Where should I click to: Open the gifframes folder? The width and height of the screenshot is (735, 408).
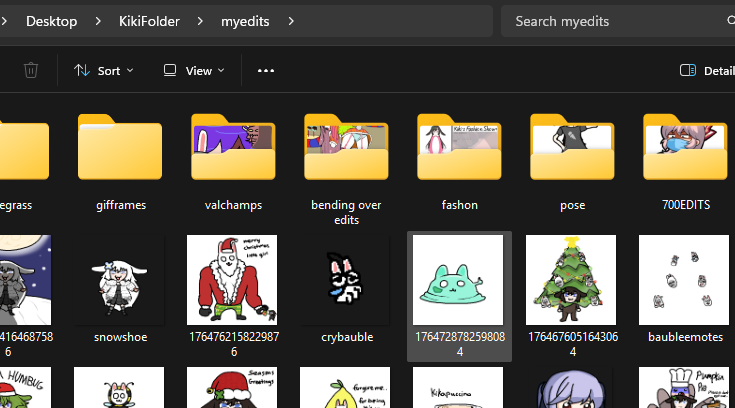[x=119, y=150]
